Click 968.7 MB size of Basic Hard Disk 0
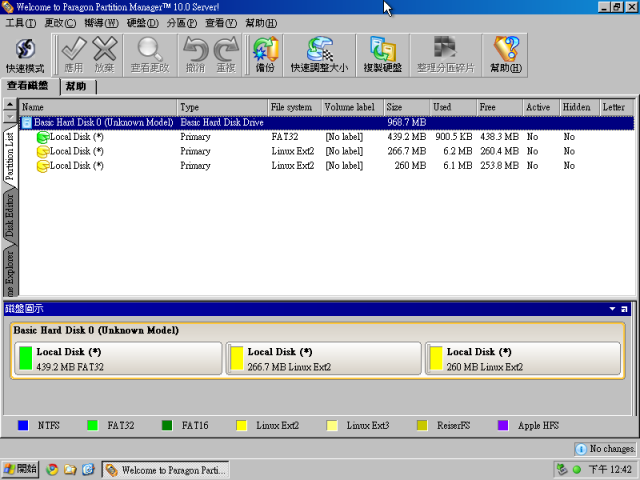The width and height of the screenshot is (640, 480). point(407,122)
